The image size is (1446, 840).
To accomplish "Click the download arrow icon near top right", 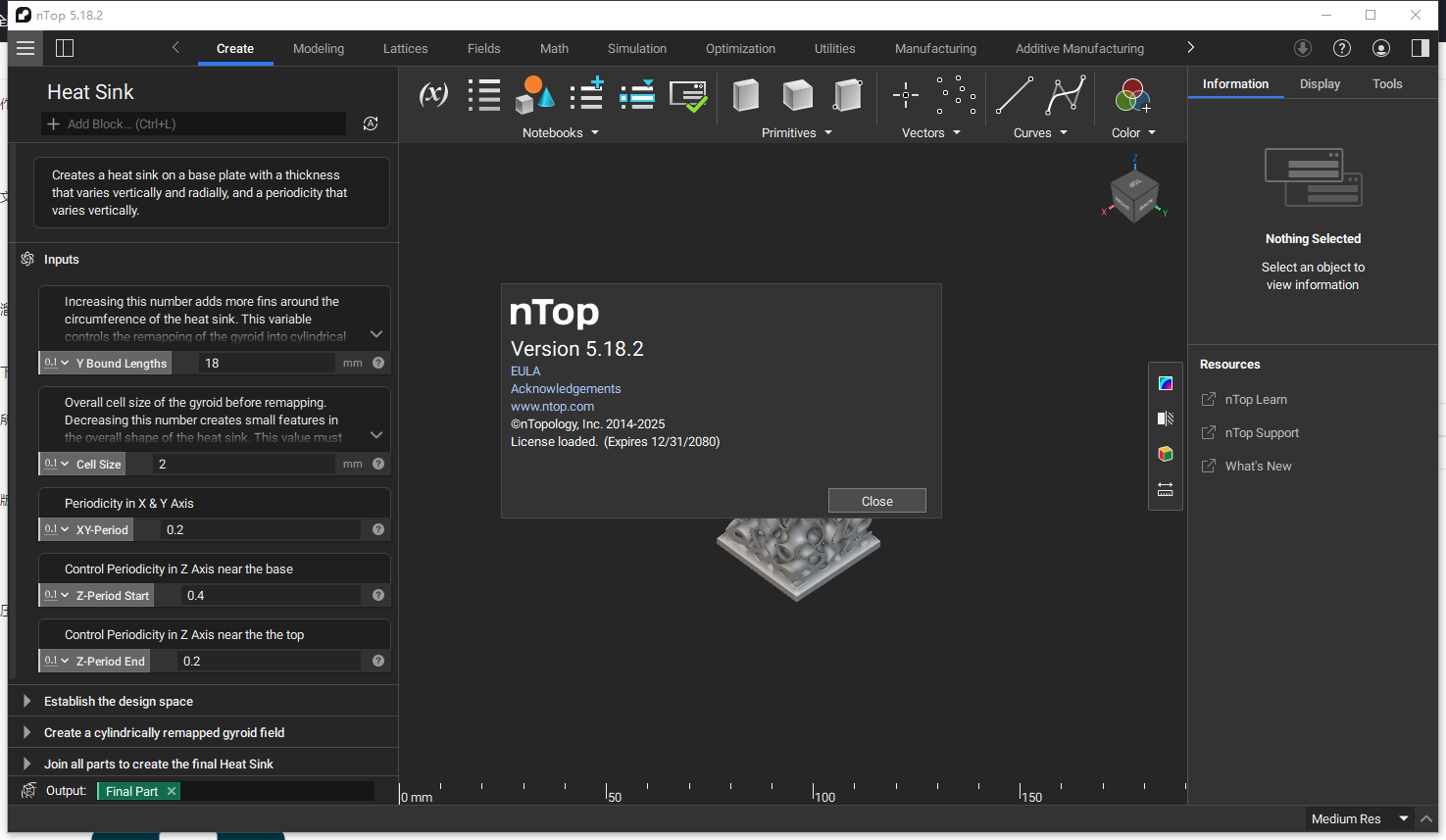I will pos(1302,47).
